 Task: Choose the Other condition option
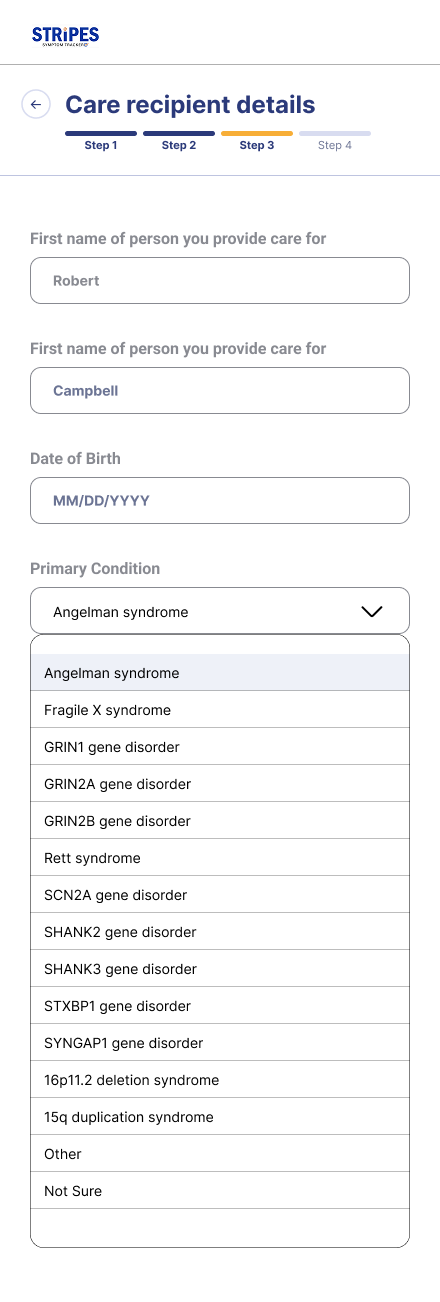[x=220, y=1154]
